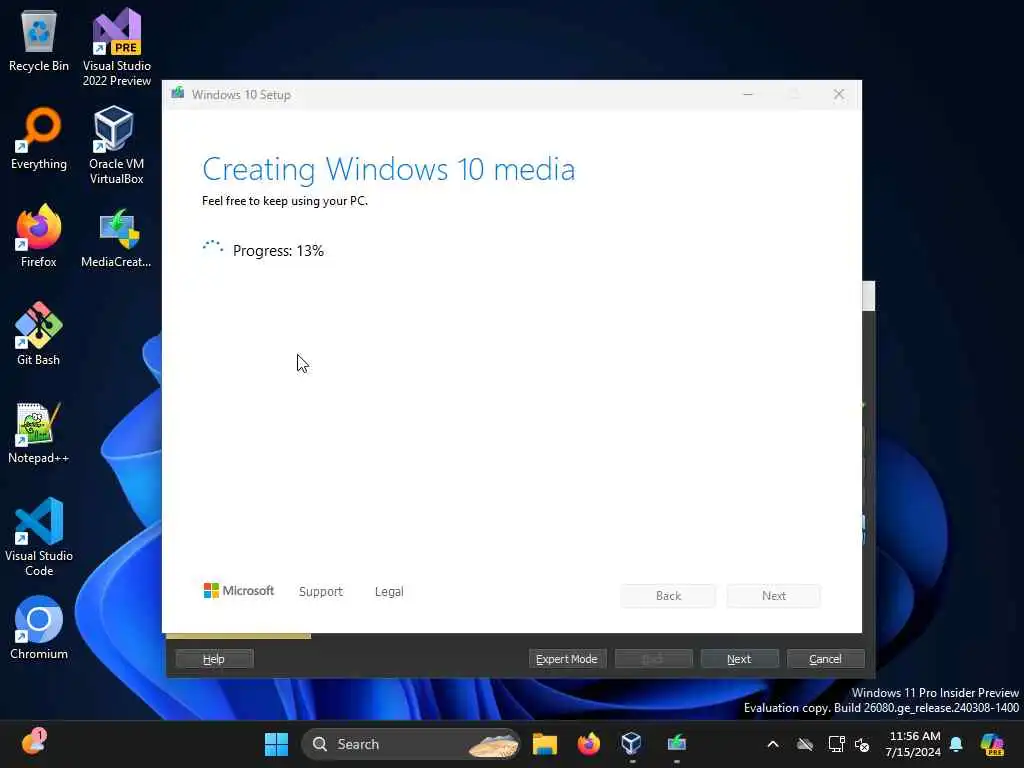Minimize the Windows 10 Setup window
The image size is (1024, 768).
coord(748,95)
